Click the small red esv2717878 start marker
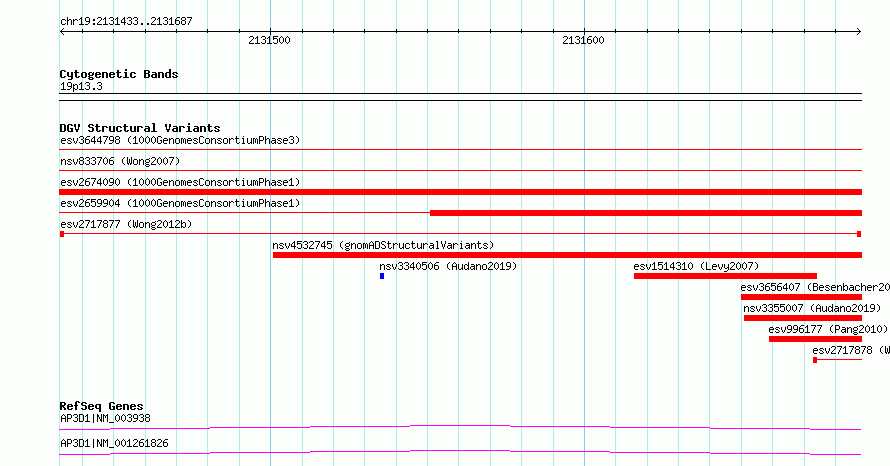Image resolution: width=890 pixels, height=466 pixels. [815, 360]
